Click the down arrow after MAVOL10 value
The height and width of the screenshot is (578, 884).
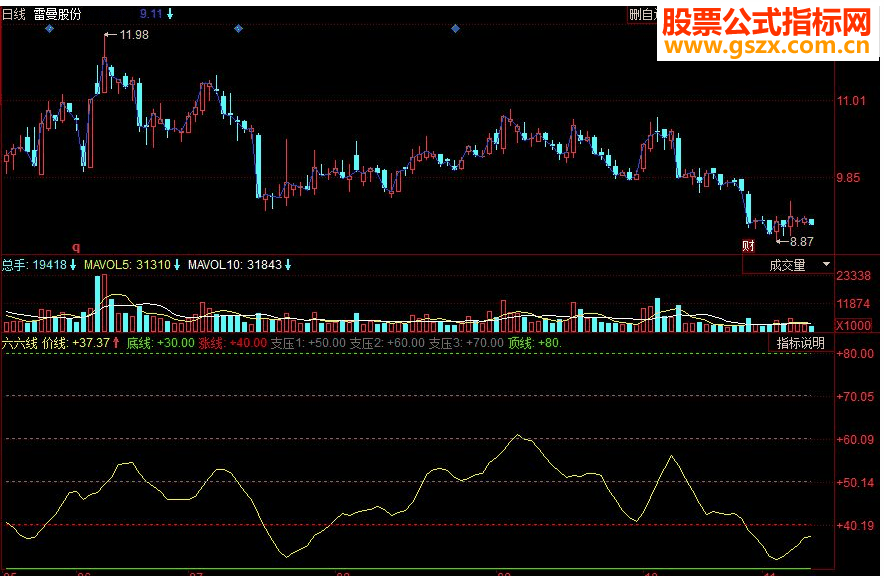click(288, 264)
